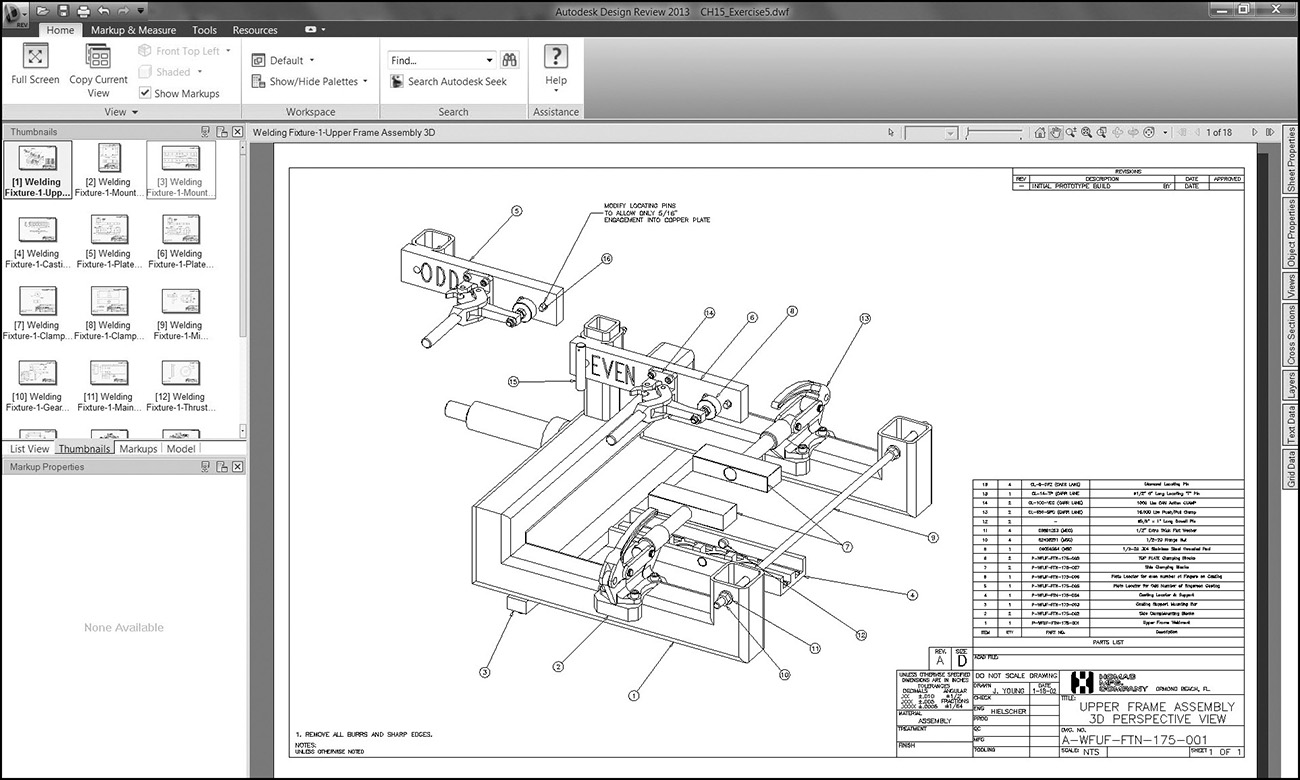The width and height of the screenshot is (1300, 780).
Task: Float the Markup Properties palette icon
Action: [x=222, y=467]
